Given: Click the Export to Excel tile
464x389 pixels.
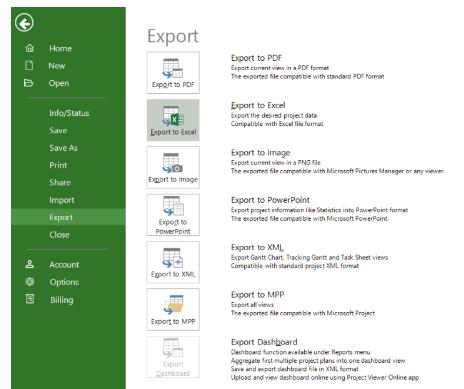Looking at the screenshot, I should click(x=173, y=120).
